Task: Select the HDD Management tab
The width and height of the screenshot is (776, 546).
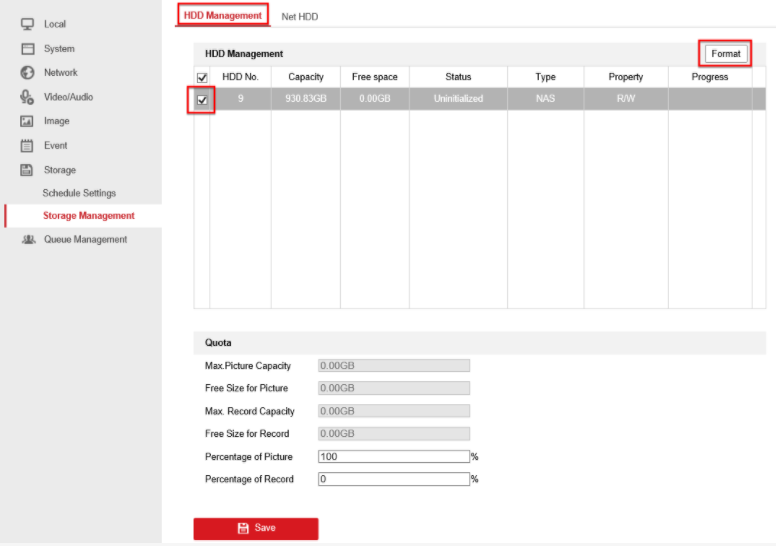Action: [223, 16]
